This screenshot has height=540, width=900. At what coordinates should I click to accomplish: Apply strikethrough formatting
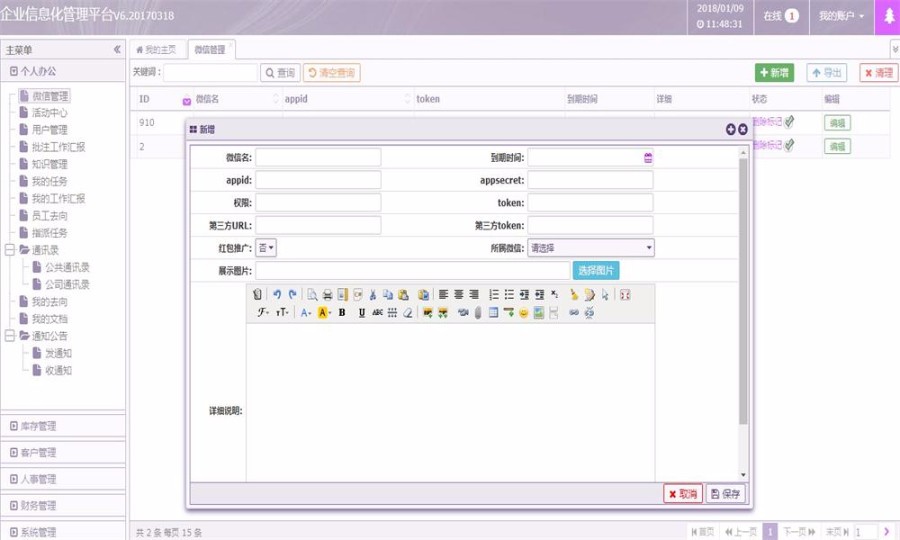tap(377, 313)
